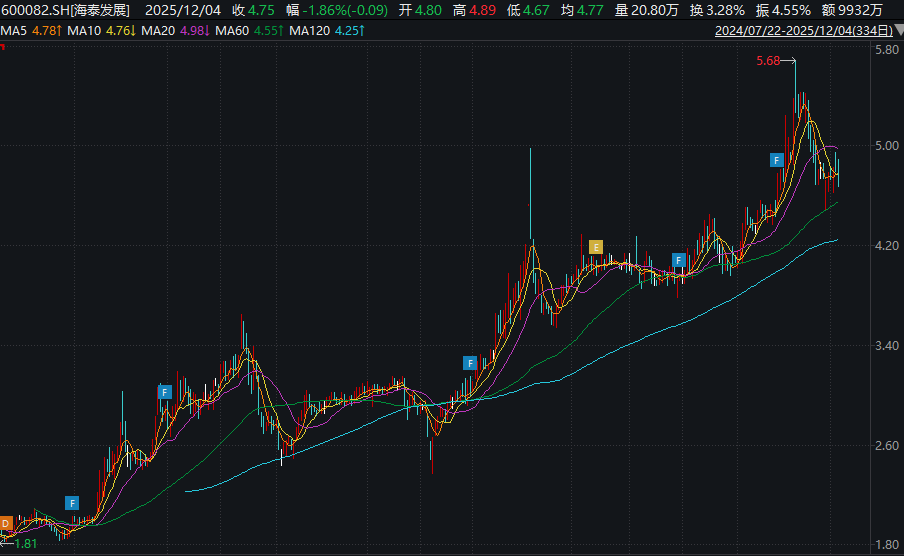Click the small red corner marker at top-left
Screen dimensions: 904x556
3,45
